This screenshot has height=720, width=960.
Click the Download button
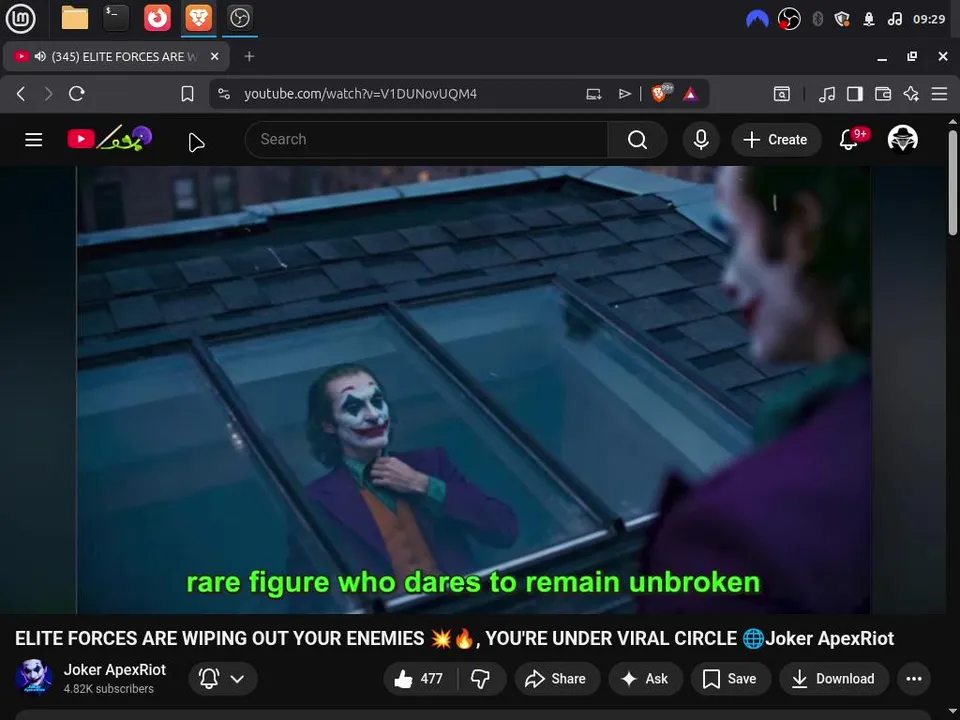pos(834,678)
